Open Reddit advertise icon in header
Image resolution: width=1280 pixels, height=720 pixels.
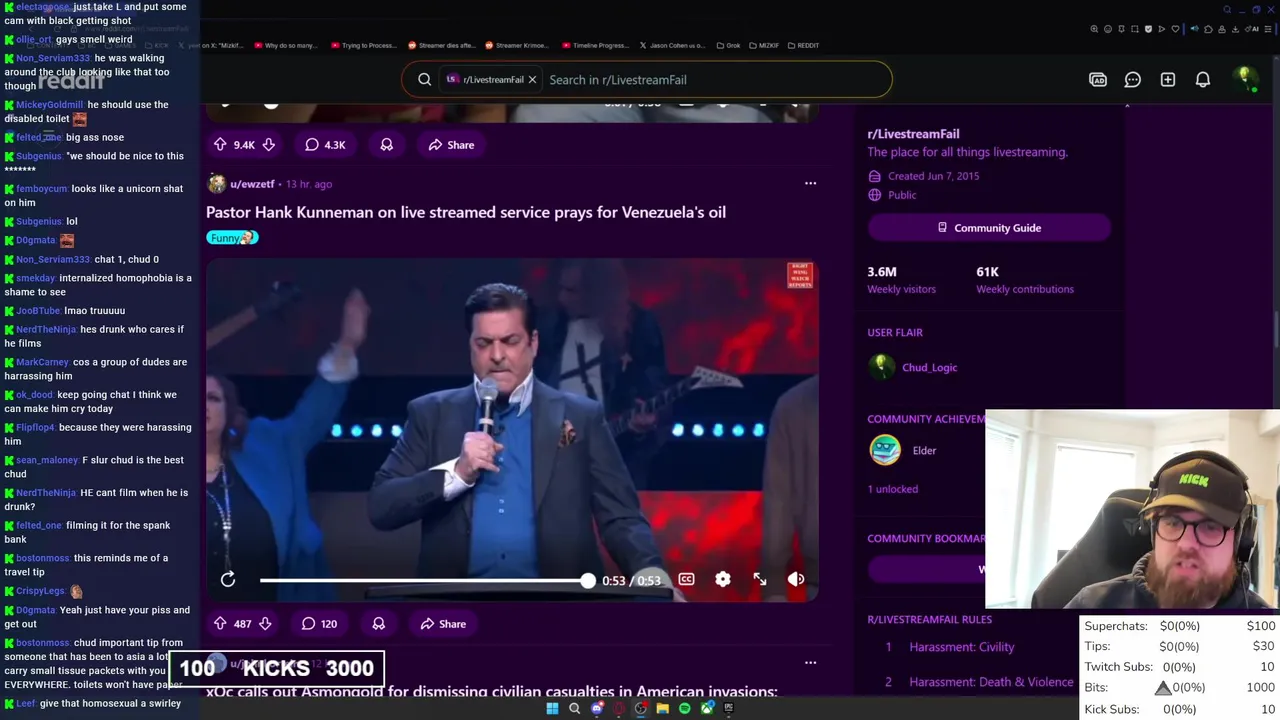[x=1098, y=80]
